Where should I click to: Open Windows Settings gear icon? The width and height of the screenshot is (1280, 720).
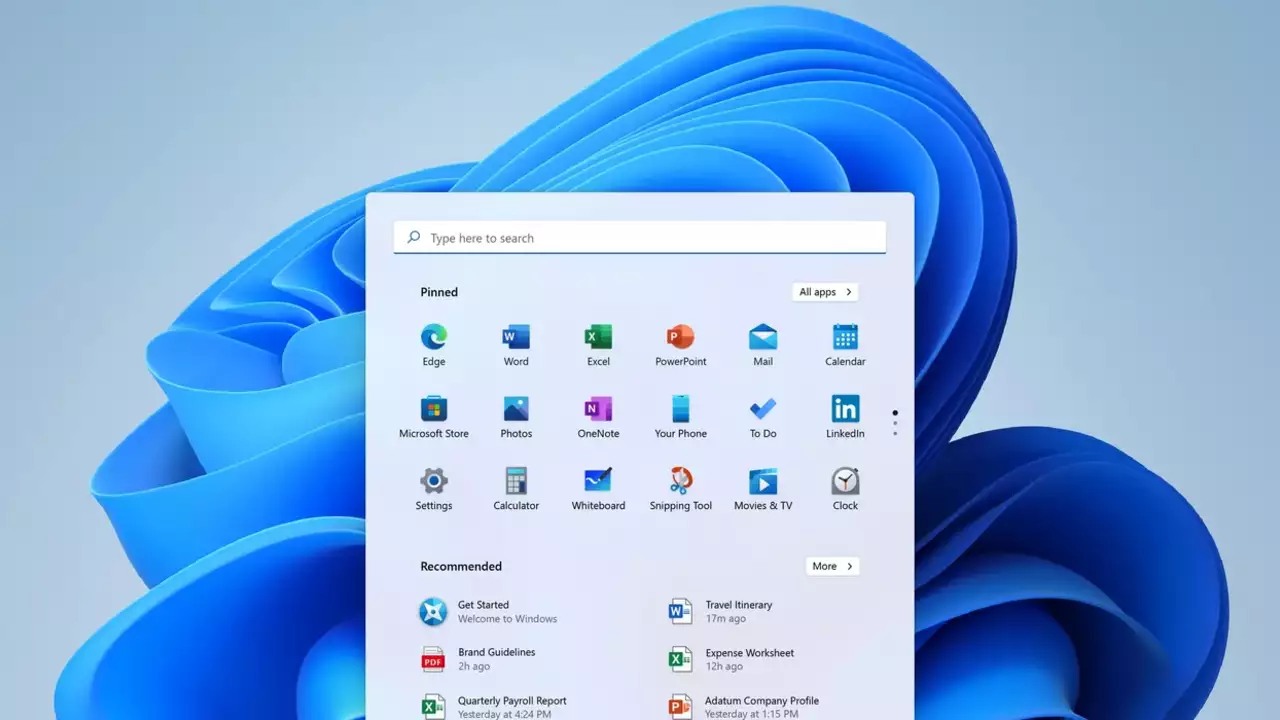pyautogui.click(x=434, y=481)
